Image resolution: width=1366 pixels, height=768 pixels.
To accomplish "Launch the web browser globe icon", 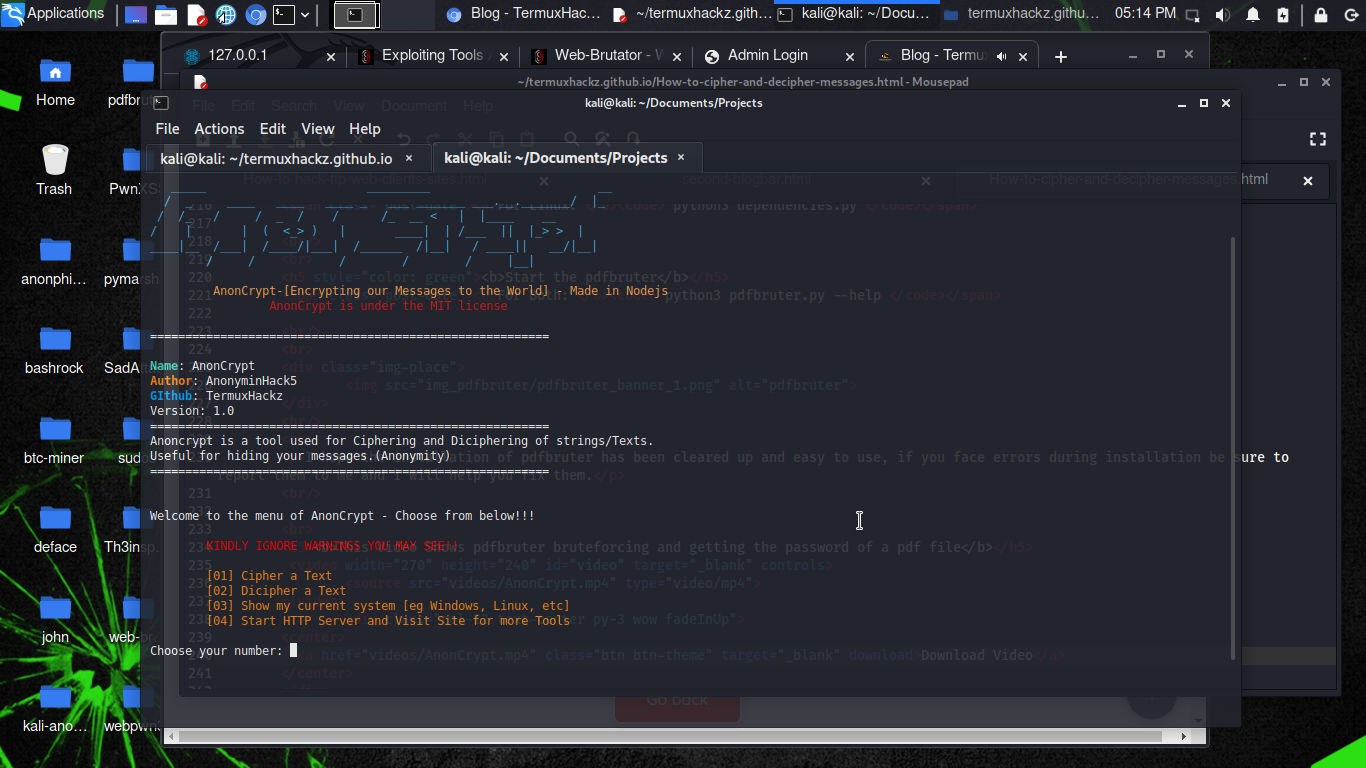I will [x=226, y=15].
